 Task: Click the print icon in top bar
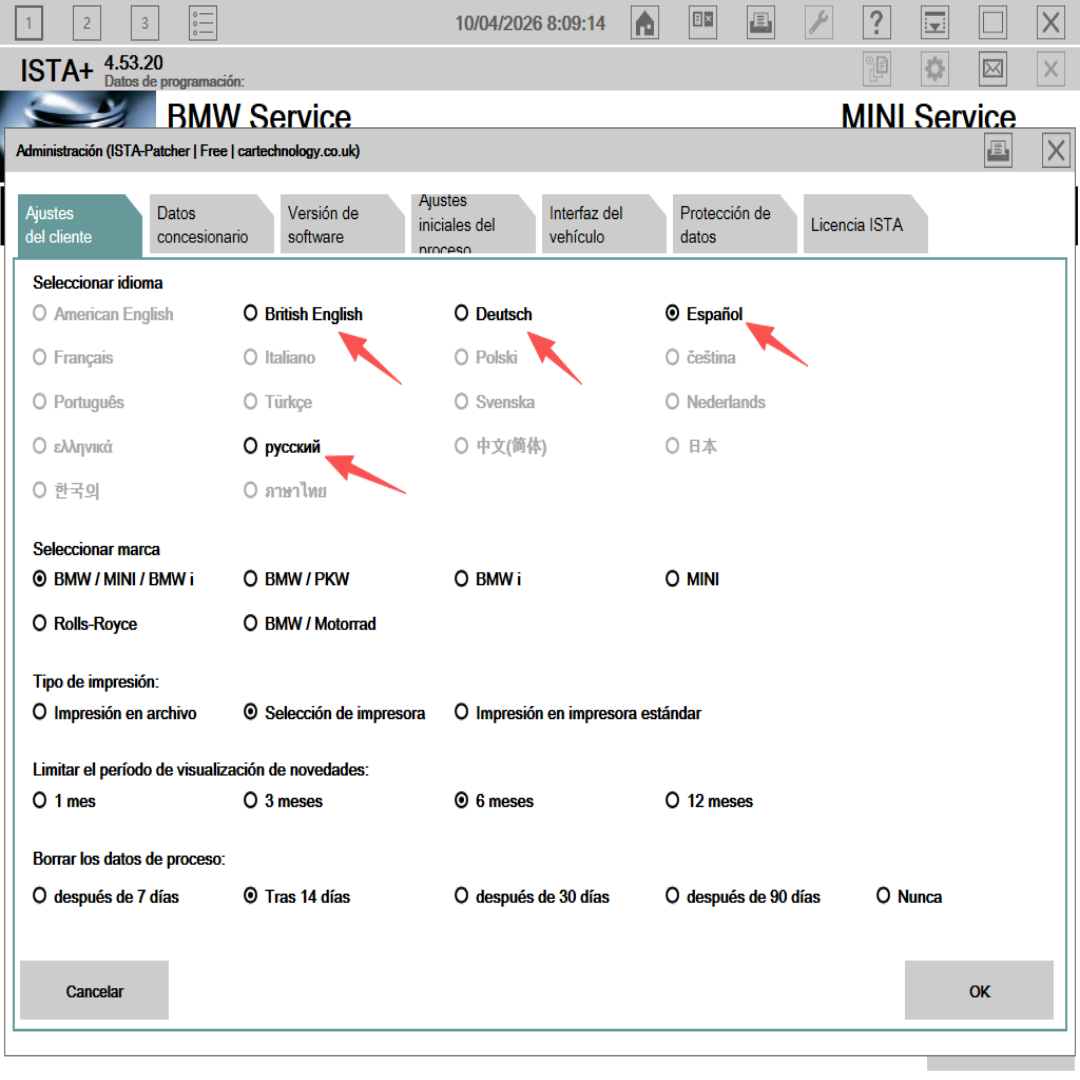coord(760,23)
